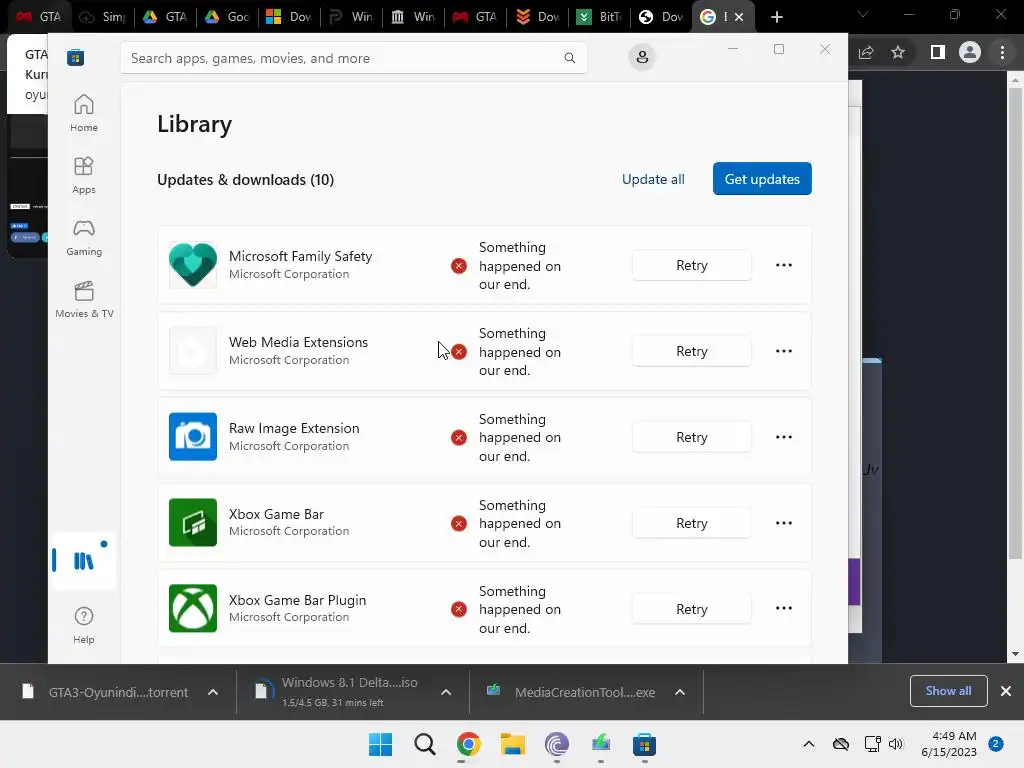
Task: Click the error icon for Xbox Game Bar Plugin
Action: [x=458, y=609]
